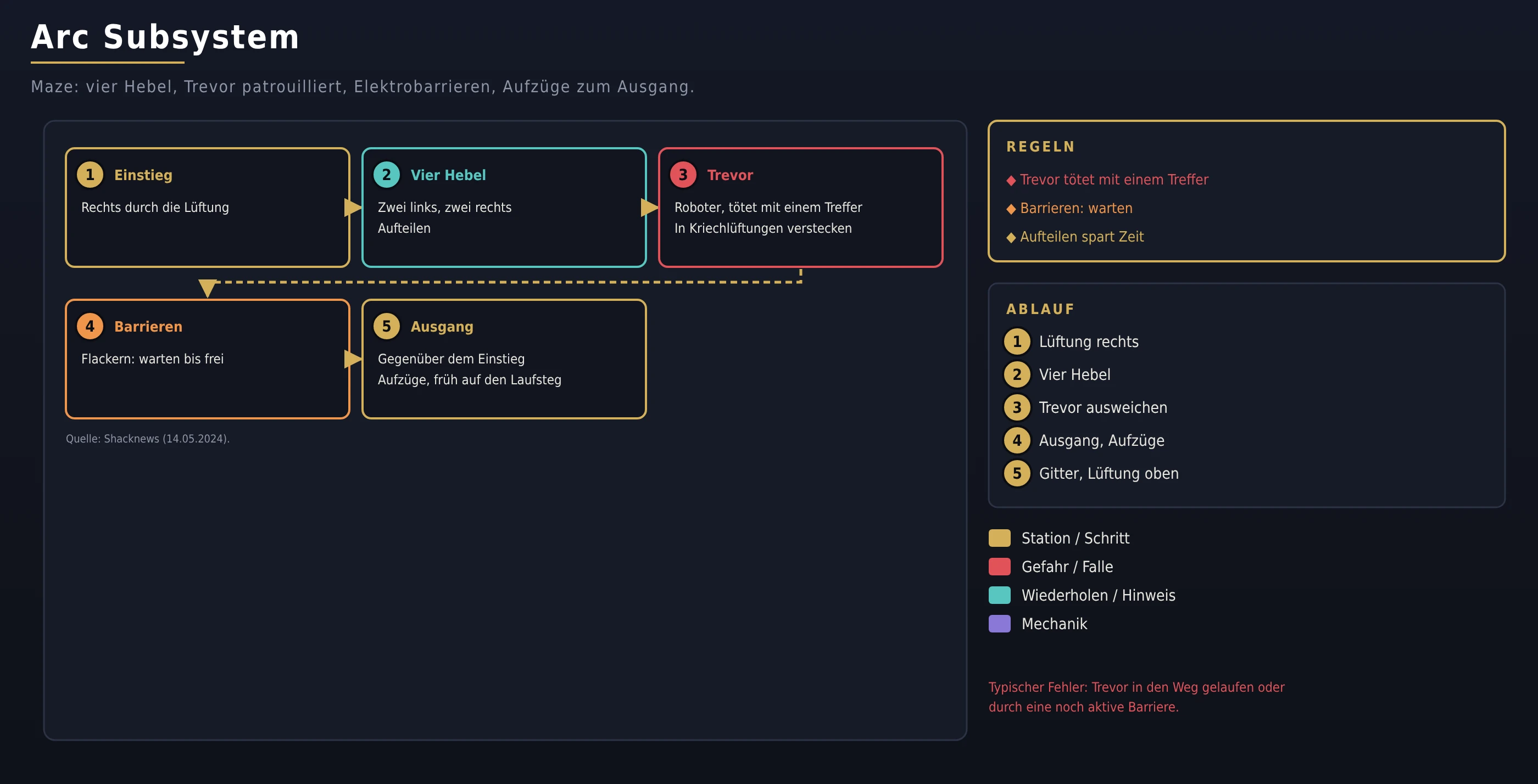Click the teal Wiederholen / Hinweis legend swatch

[1000, 596]
